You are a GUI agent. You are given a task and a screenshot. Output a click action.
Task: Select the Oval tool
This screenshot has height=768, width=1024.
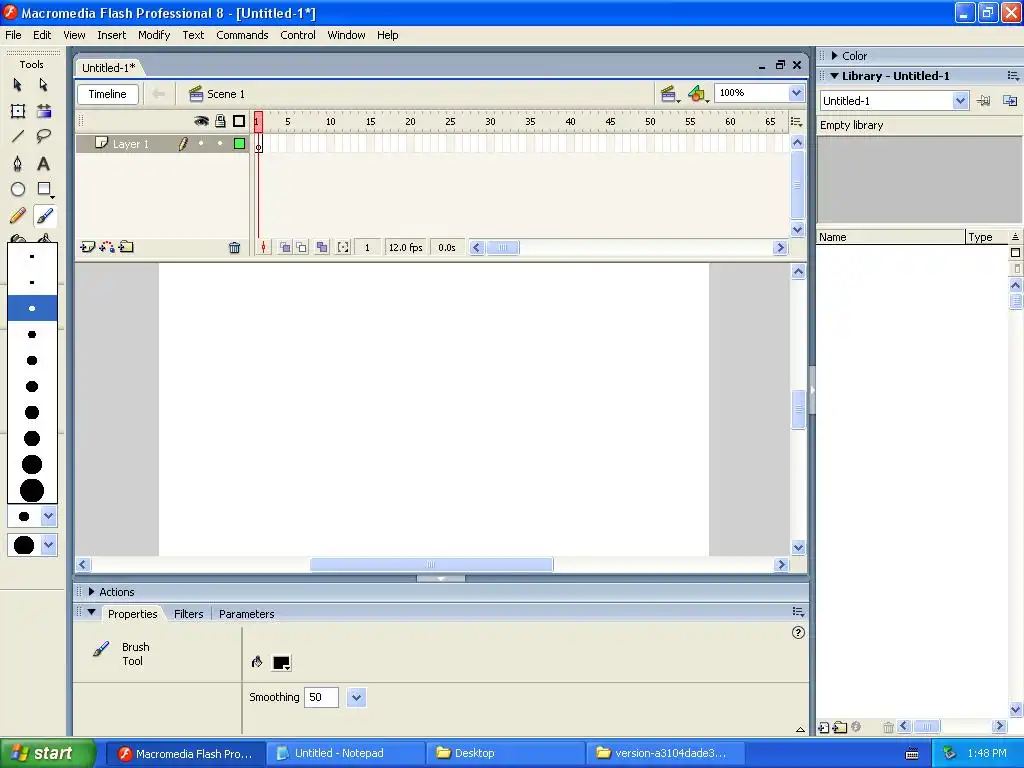pyautogui.click(x=18, y=189)
